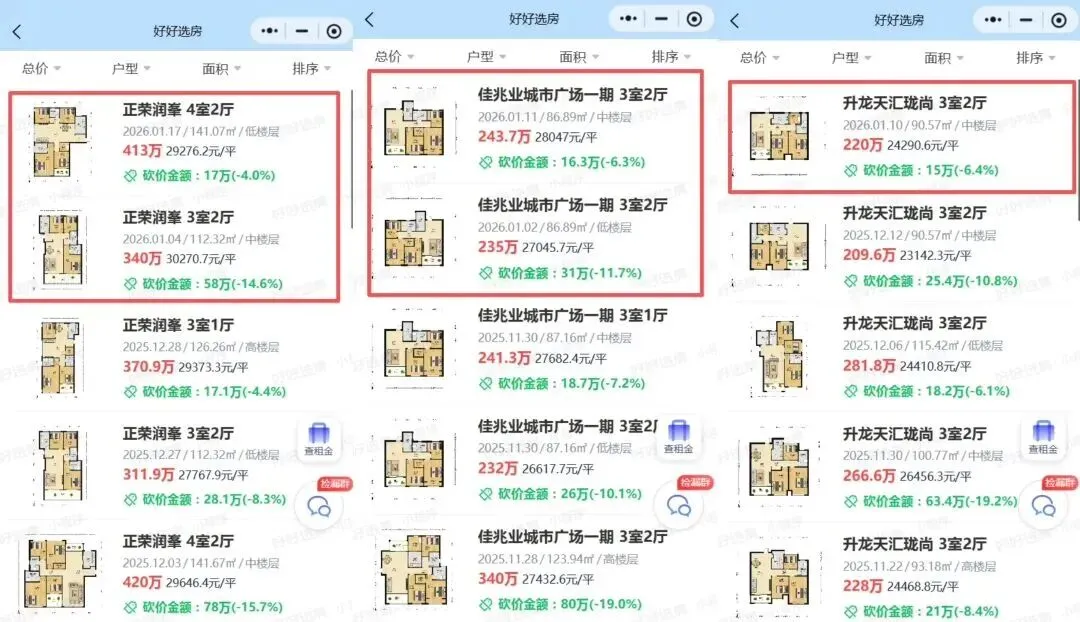Click unit price 28047元/平
The image size is (1080, 622).
566,137
